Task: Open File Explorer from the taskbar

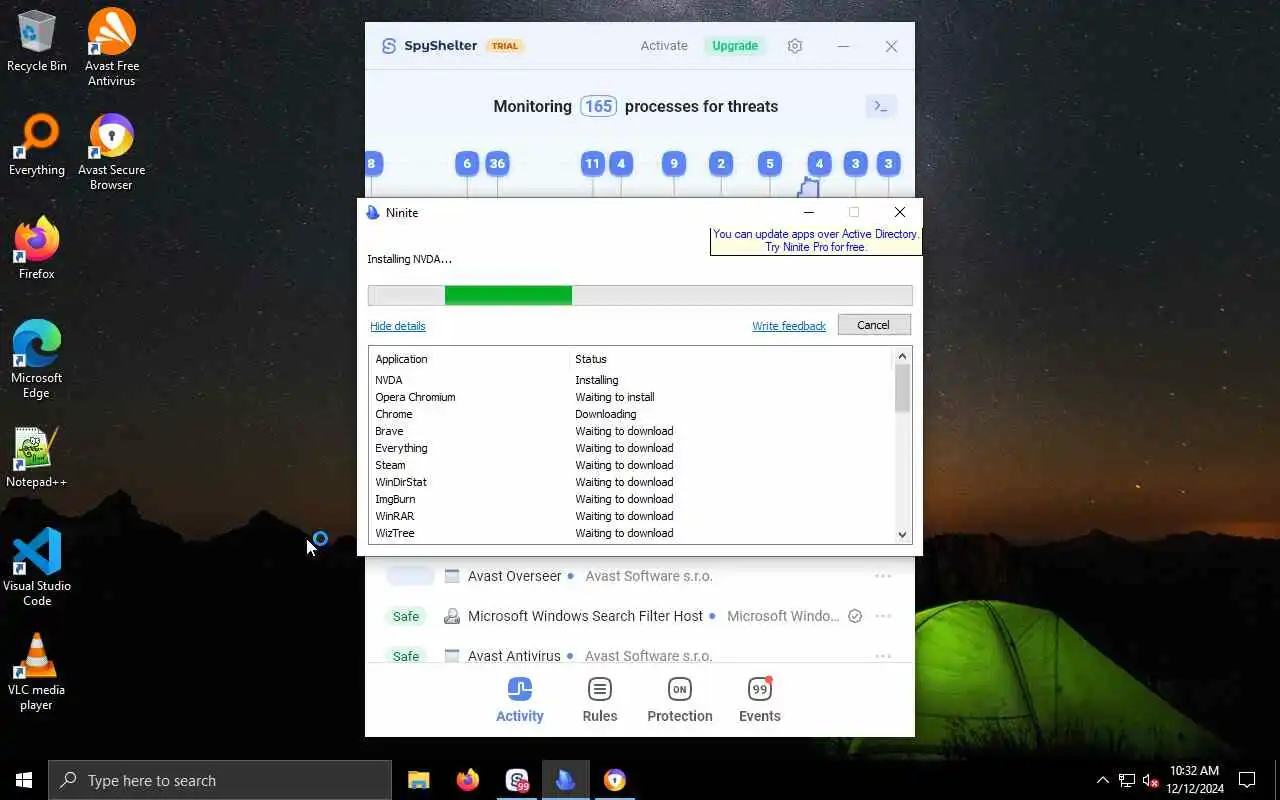Action: point(419,780)
